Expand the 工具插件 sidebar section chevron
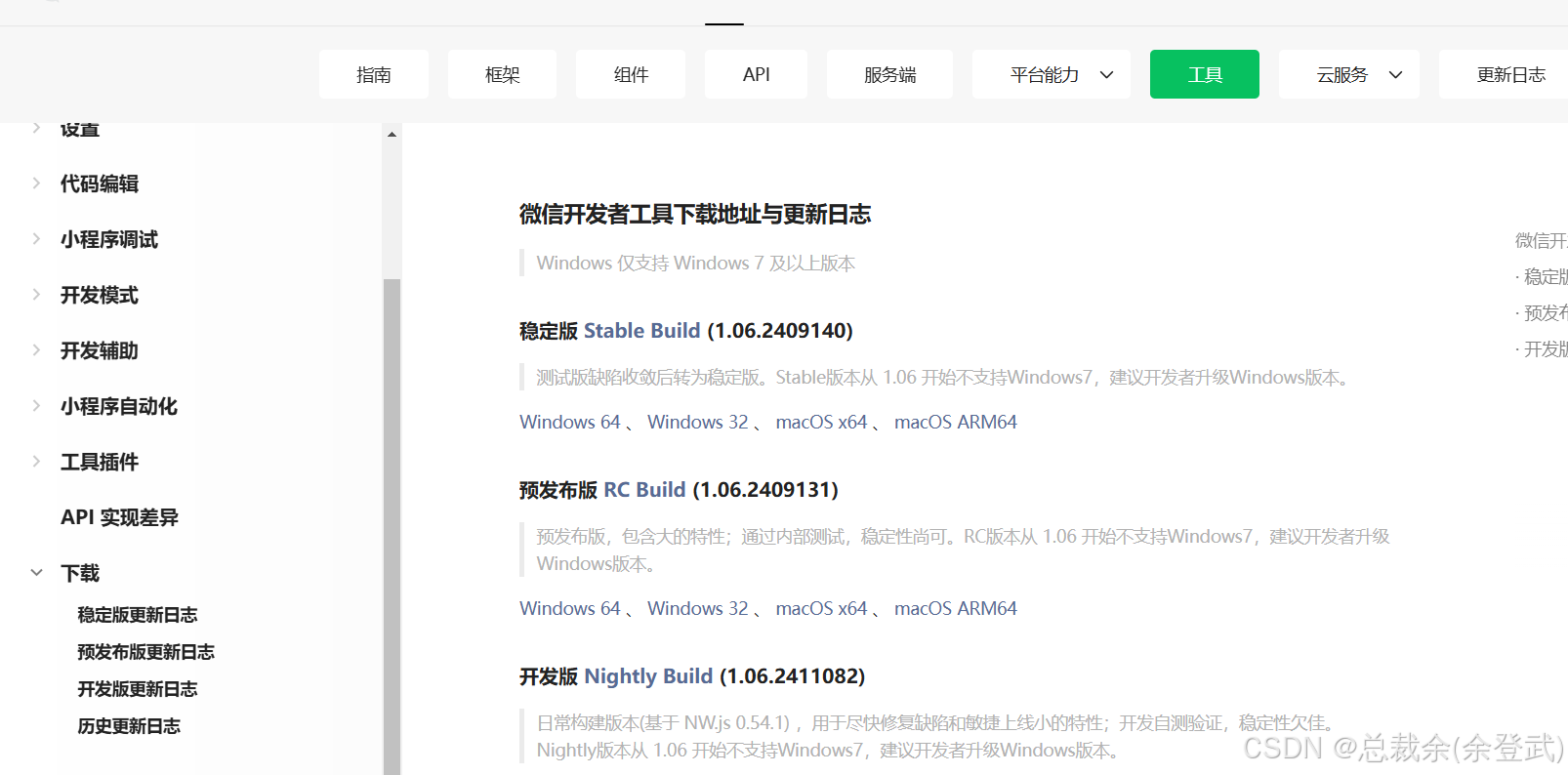Image resolution: width=1568 pixels, height=775 pixels. point(36,462)
